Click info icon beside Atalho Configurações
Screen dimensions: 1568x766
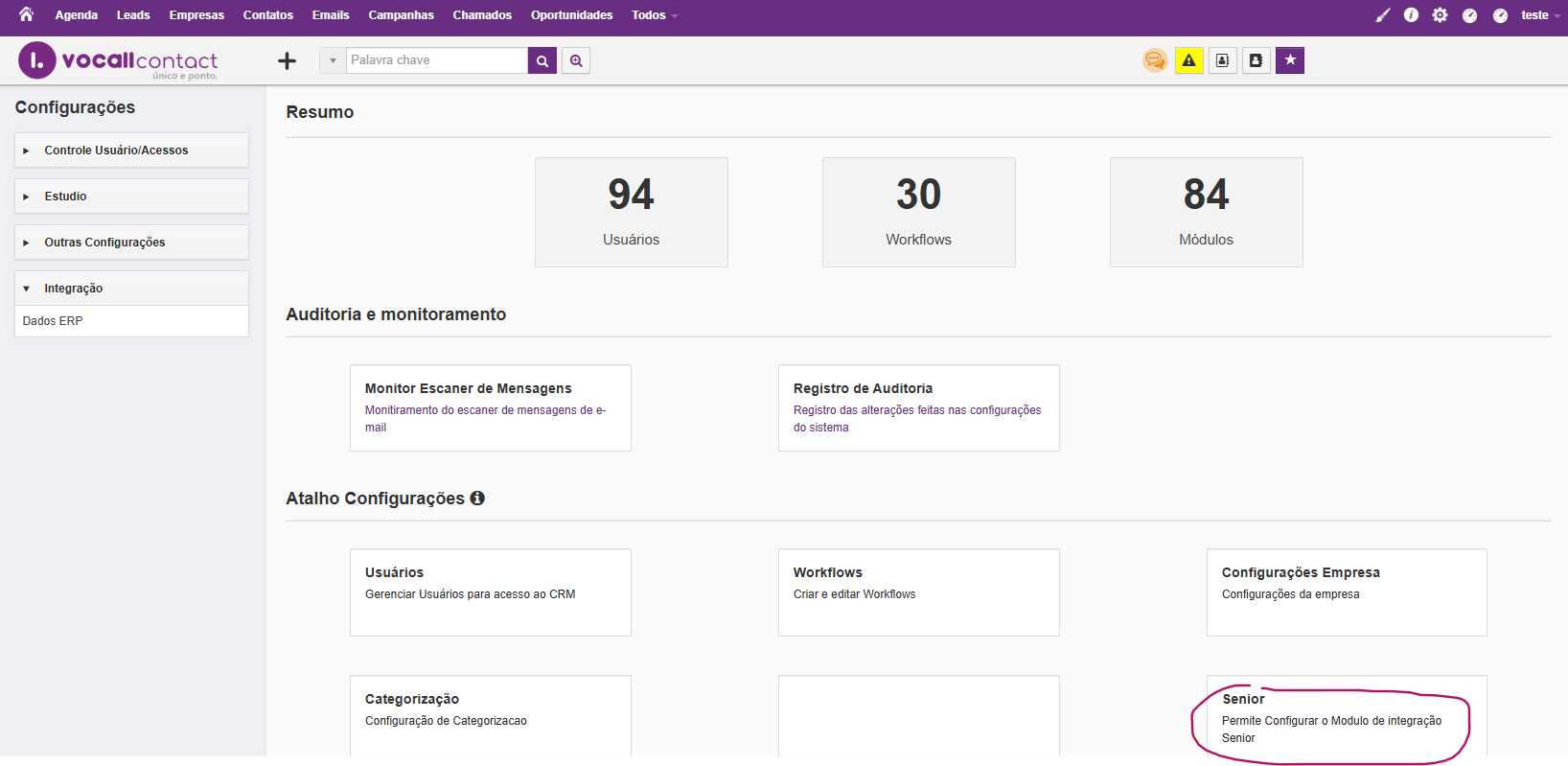477,499
